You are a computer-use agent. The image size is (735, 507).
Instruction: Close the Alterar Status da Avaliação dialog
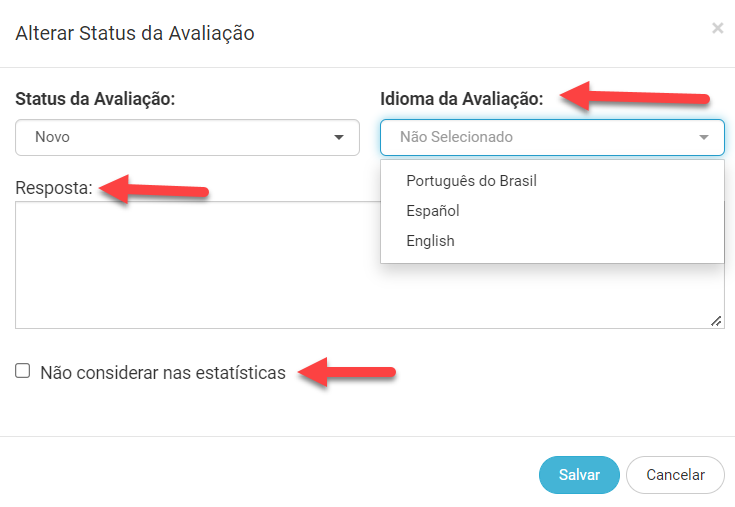(x=717, y=29)
